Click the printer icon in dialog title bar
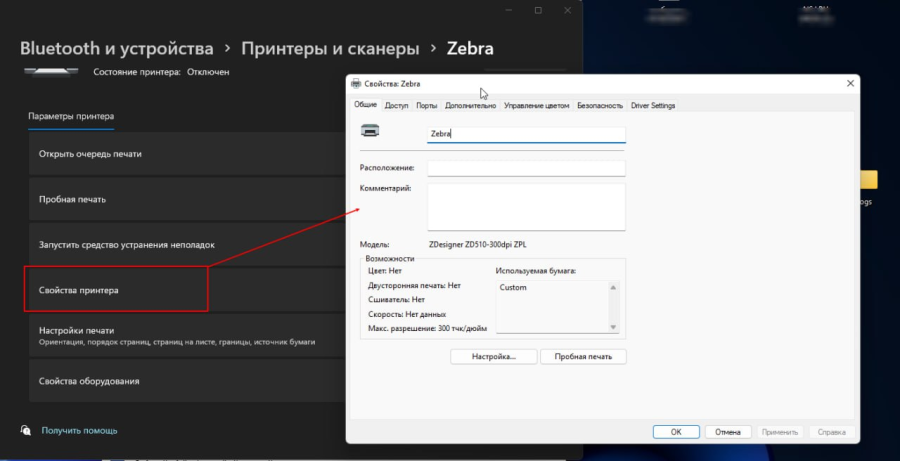Viewport: 900px width, 461px height. tap(356, 83)
